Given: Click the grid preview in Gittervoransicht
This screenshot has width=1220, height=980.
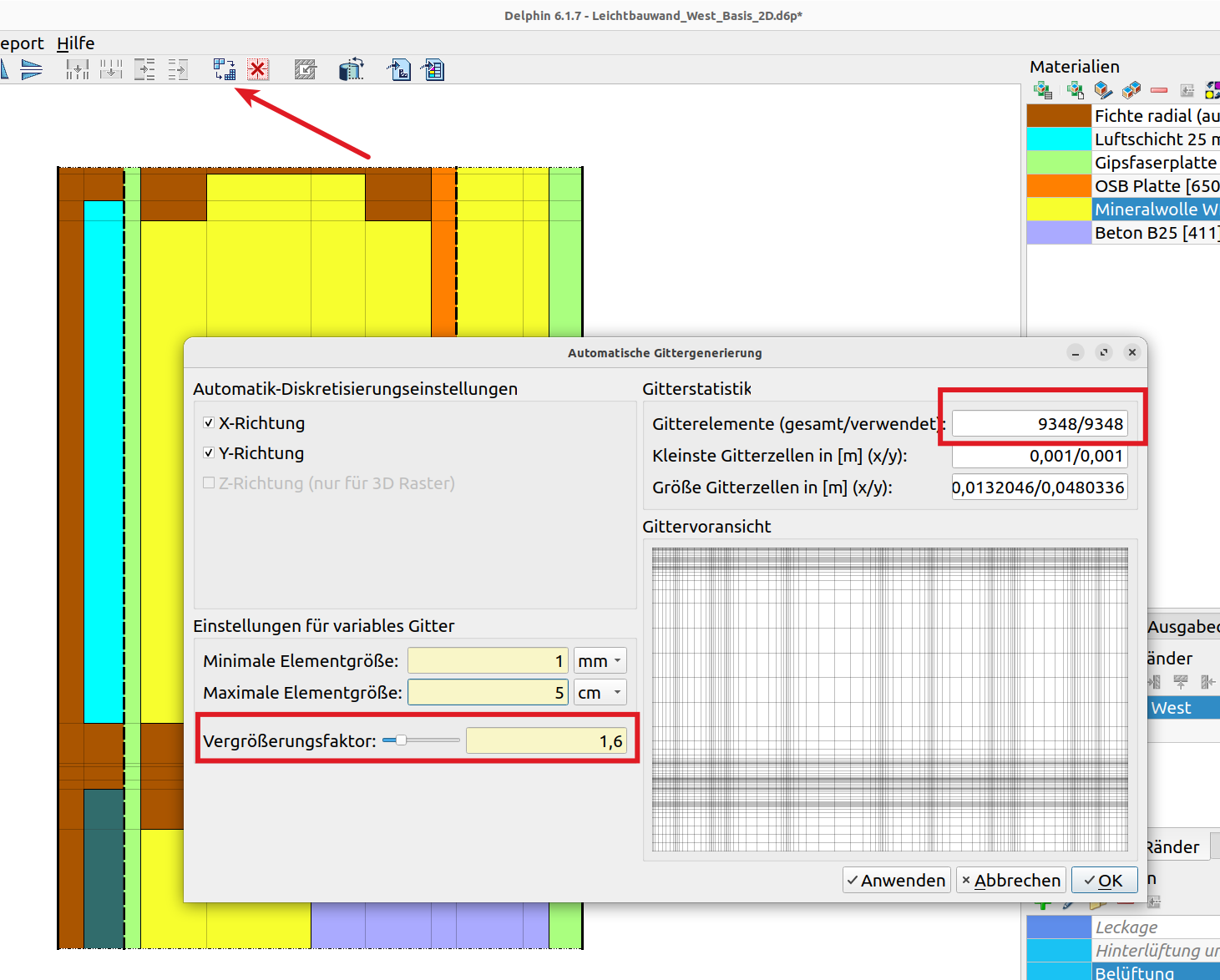Looking at the screenshot, I should point(890,700).
